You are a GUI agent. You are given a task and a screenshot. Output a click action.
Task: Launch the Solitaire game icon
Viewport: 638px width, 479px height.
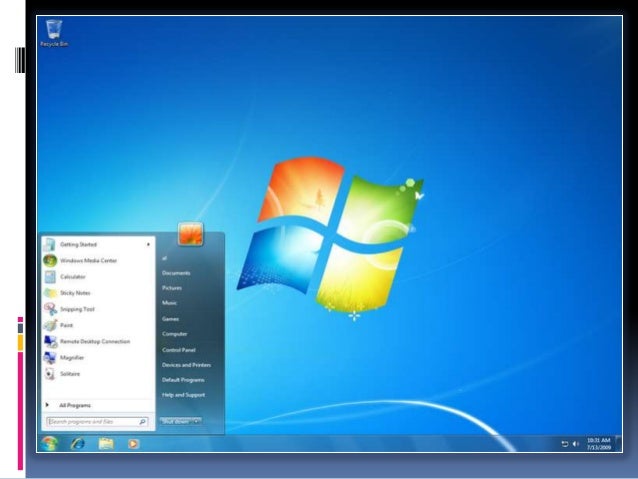click(50, 374)
